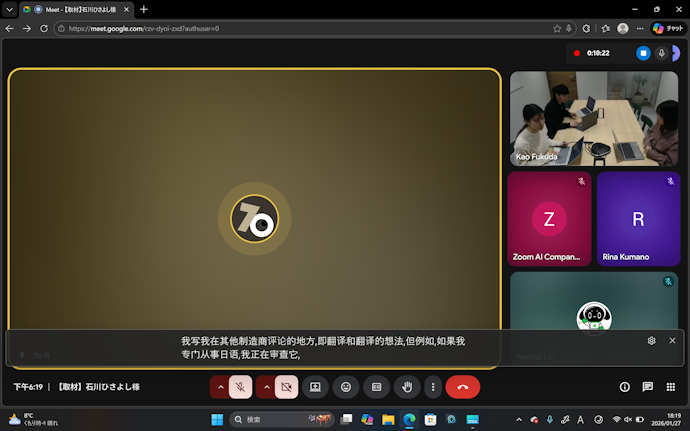Toggle closed captions CC button
Screen dimensions: 690x431
pyautogui.click(x=377, y=387)
